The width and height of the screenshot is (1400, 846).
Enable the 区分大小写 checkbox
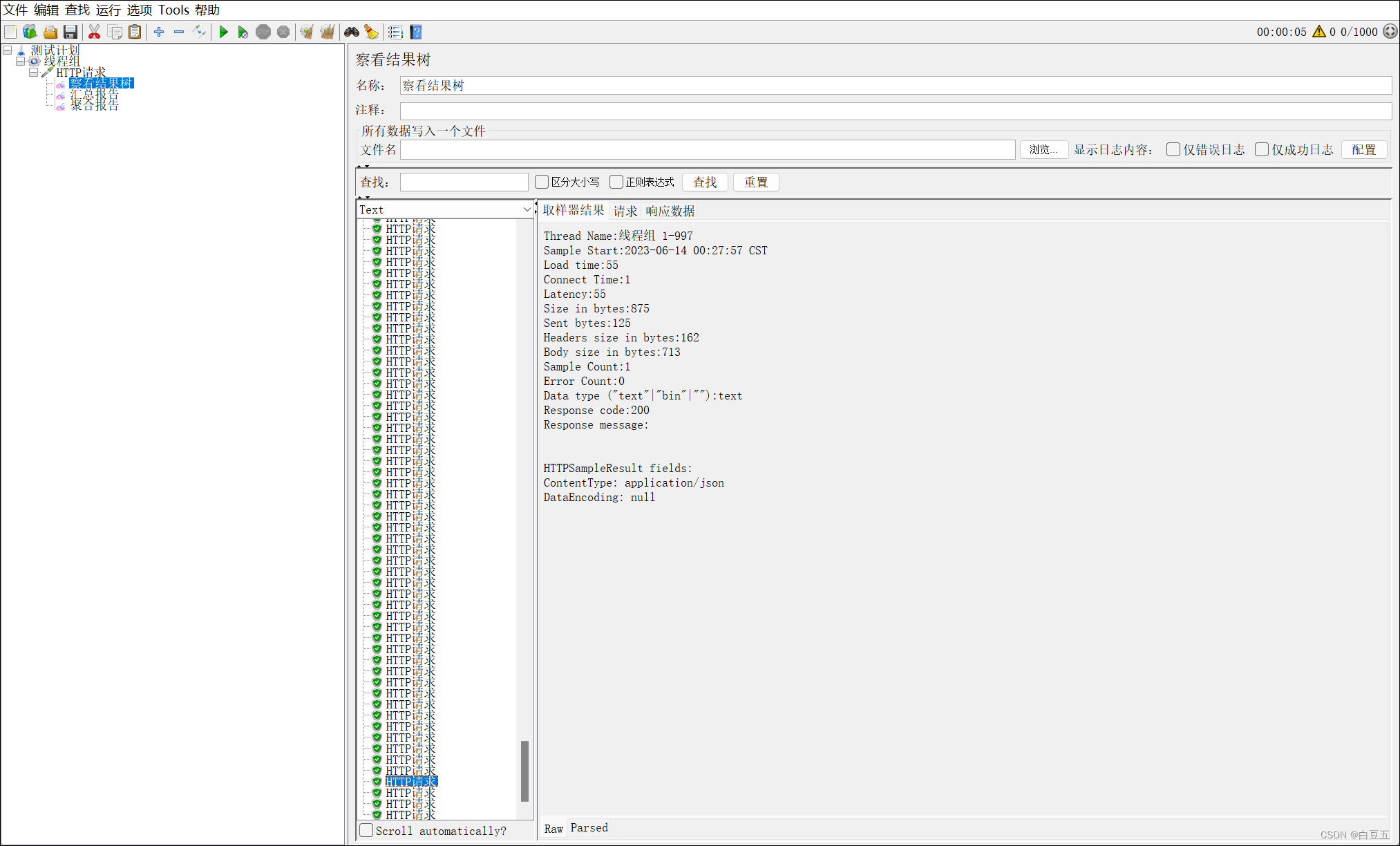[542, 182]
